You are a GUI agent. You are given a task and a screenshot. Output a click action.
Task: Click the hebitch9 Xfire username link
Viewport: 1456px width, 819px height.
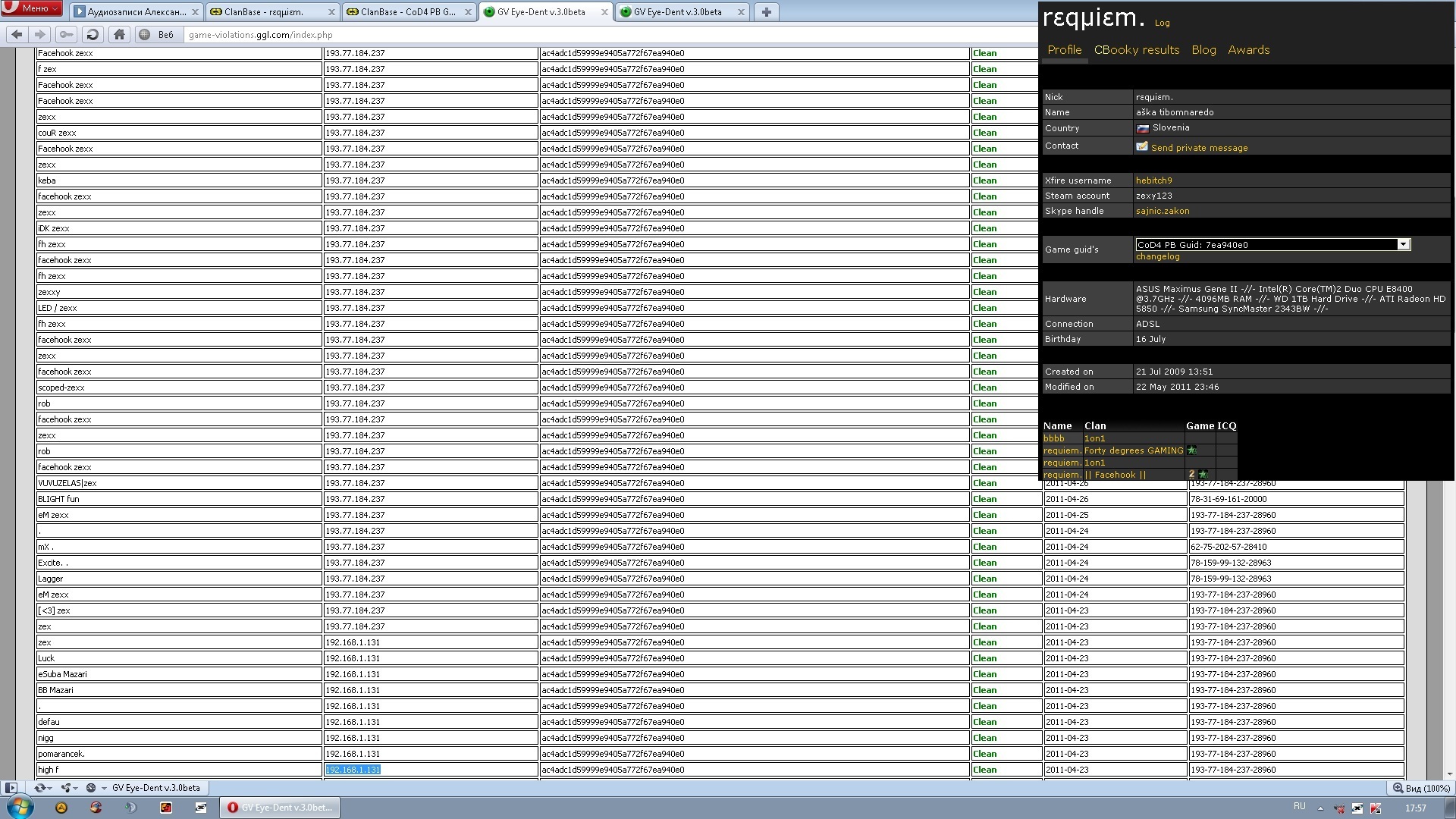coord(1153,180)
